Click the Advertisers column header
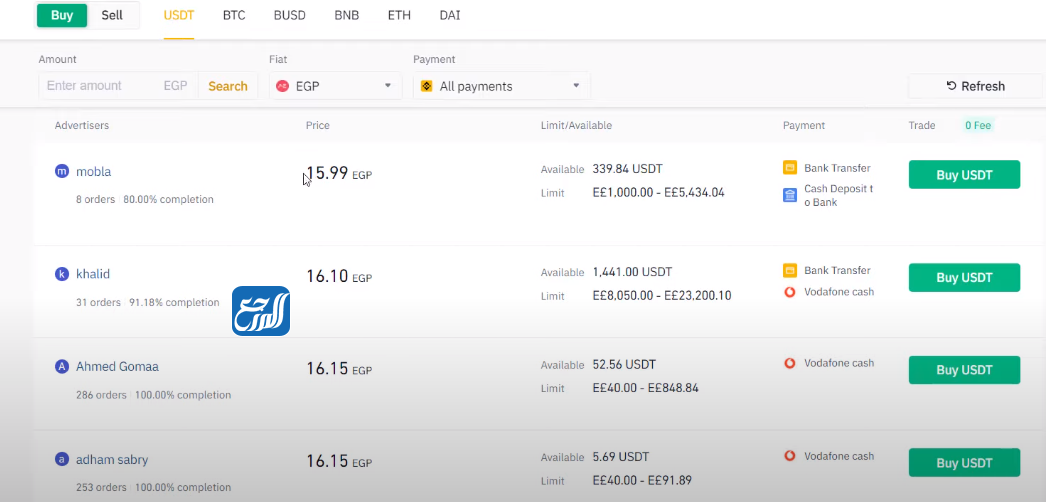The image size is (1046, 502). [82, 125]
